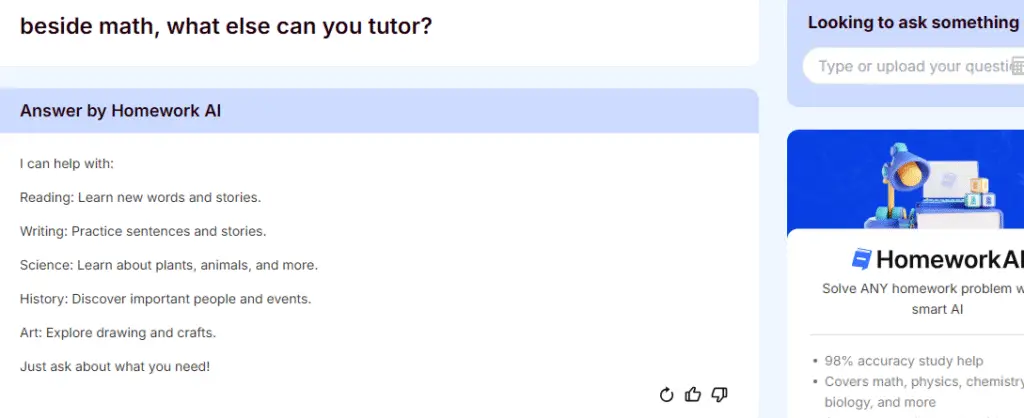Regenerate the Homework AI answer
1024x418 pixels.
pos(666,394)
